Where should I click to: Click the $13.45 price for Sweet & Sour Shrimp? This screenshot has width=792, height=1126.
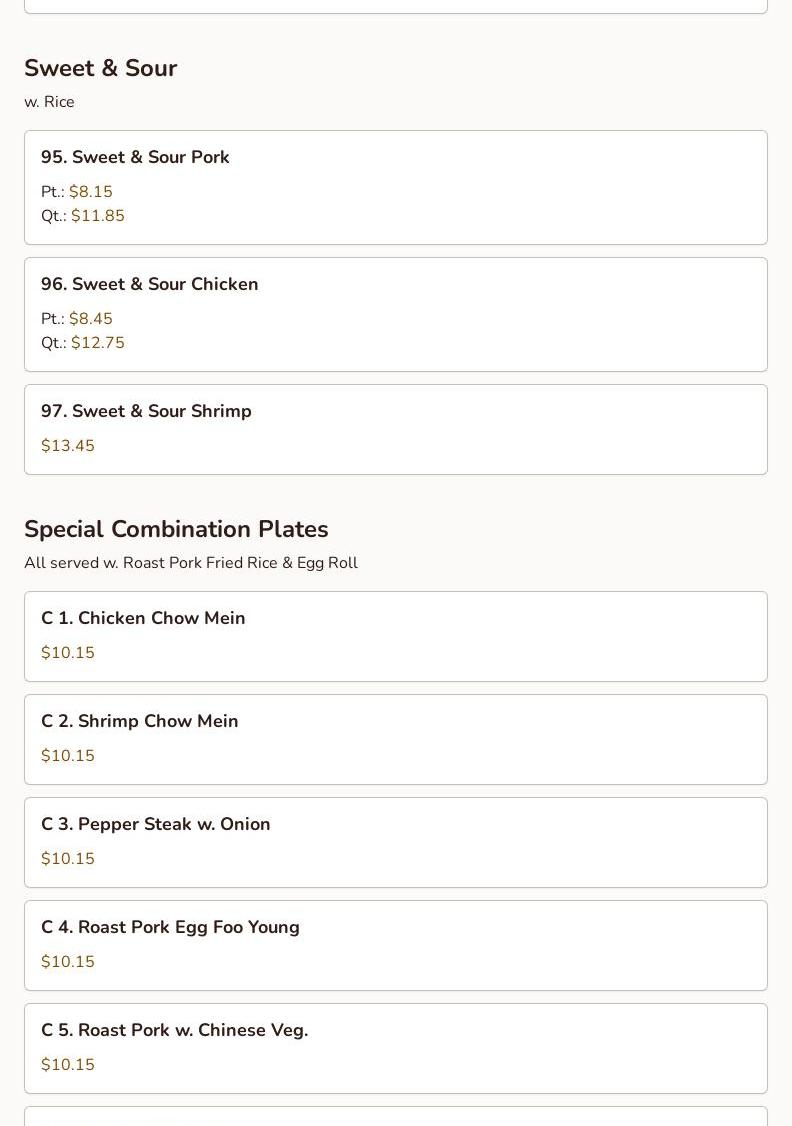pyautogui.click(x=67, y=445)
